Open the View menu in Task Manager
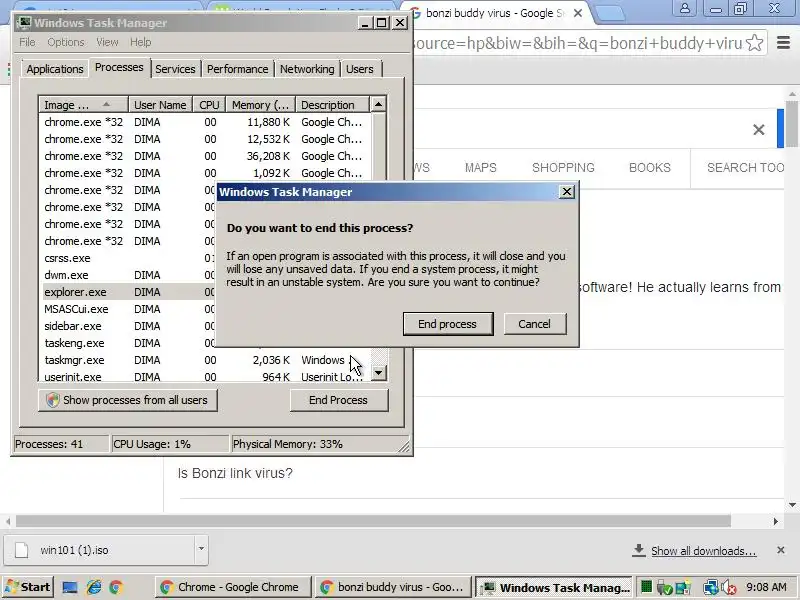 click(x=107, y=42)
